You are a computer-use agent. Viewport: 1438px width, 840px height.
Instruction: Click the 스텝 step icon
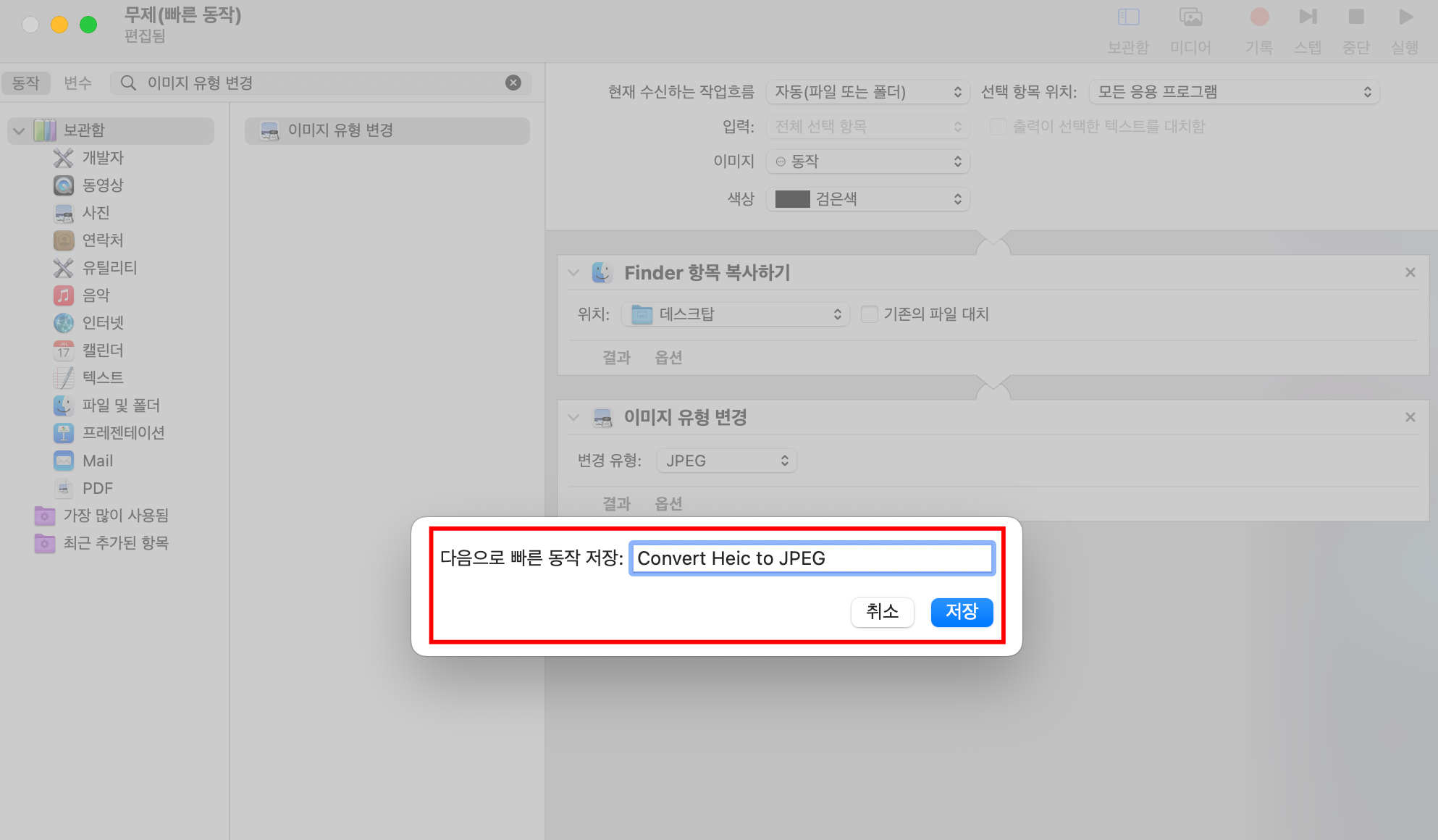(1308, 17)
